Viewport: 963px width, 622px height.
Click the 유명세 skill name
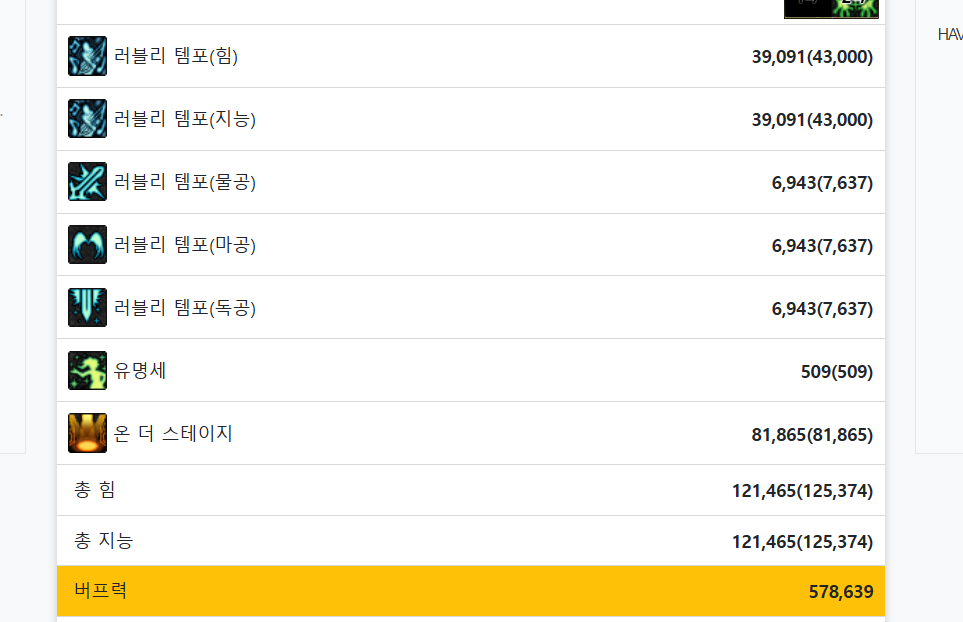point(140,371)
